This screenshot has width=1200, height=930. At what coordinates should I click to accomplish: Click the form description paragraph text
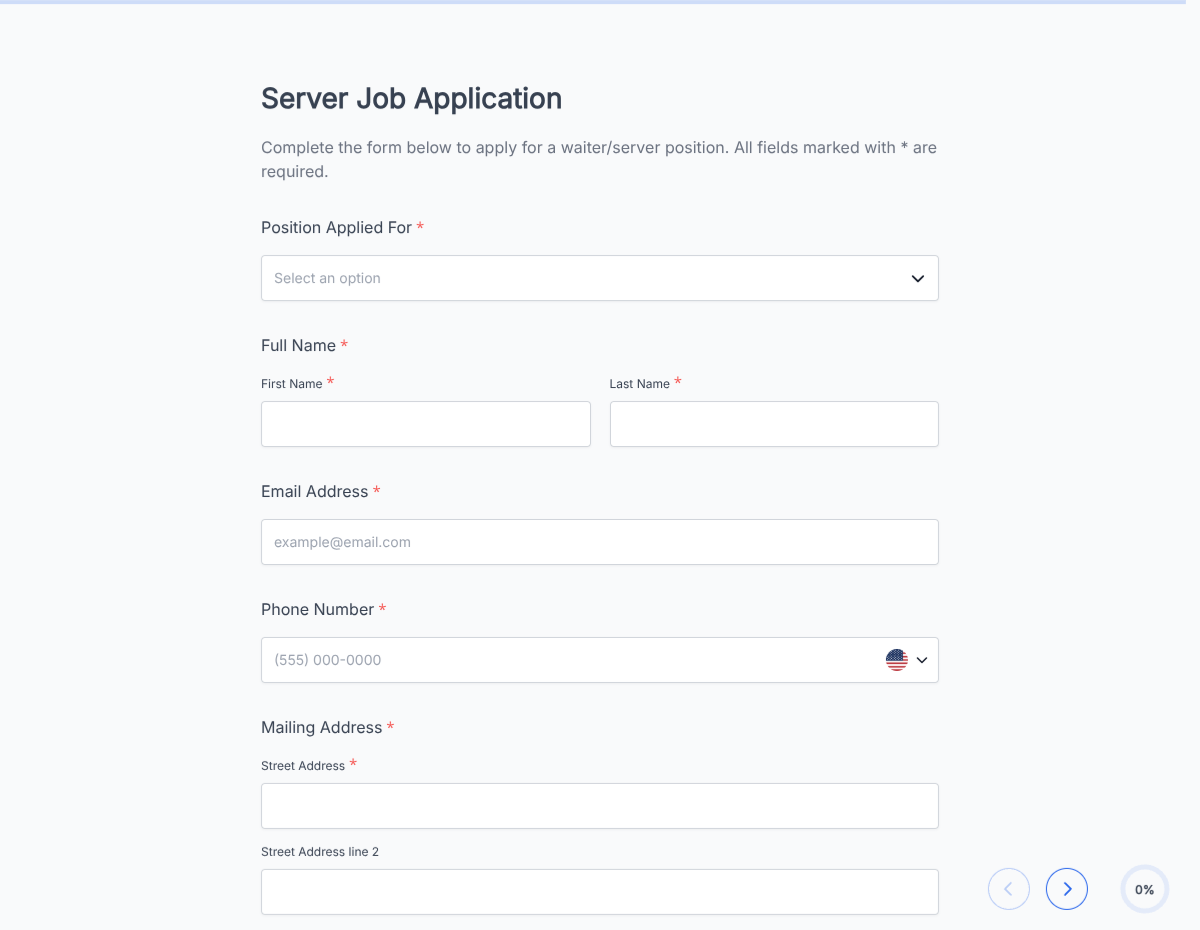click(x=599, y=159)
